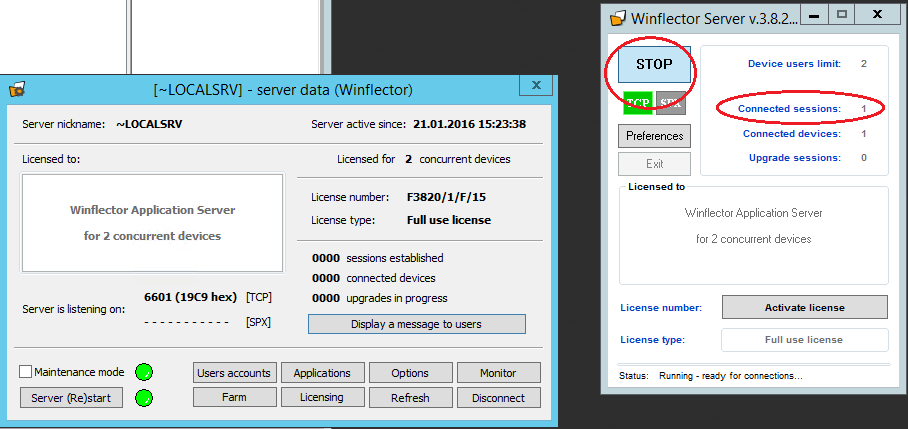Open the server Options
Image resolution: width=908 pixels, height=429 pixels.
click(410, 373)
